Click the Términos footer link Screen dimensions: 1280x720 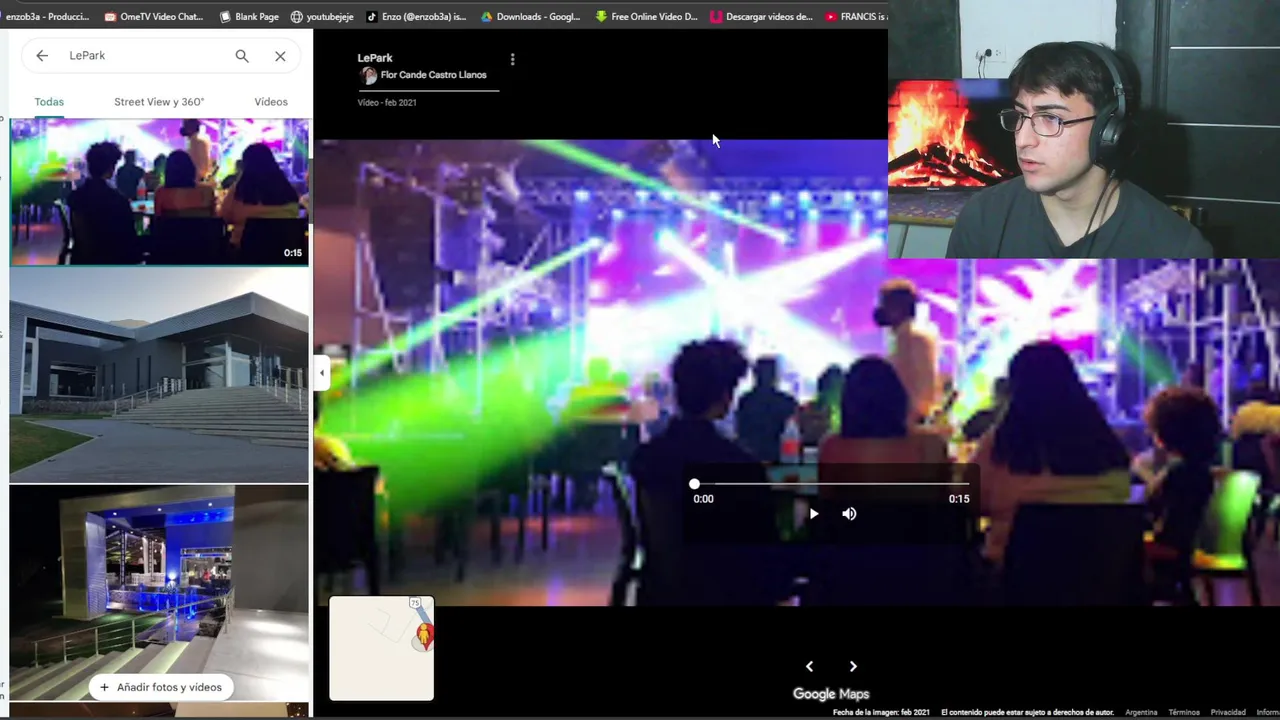point(1184,713)
